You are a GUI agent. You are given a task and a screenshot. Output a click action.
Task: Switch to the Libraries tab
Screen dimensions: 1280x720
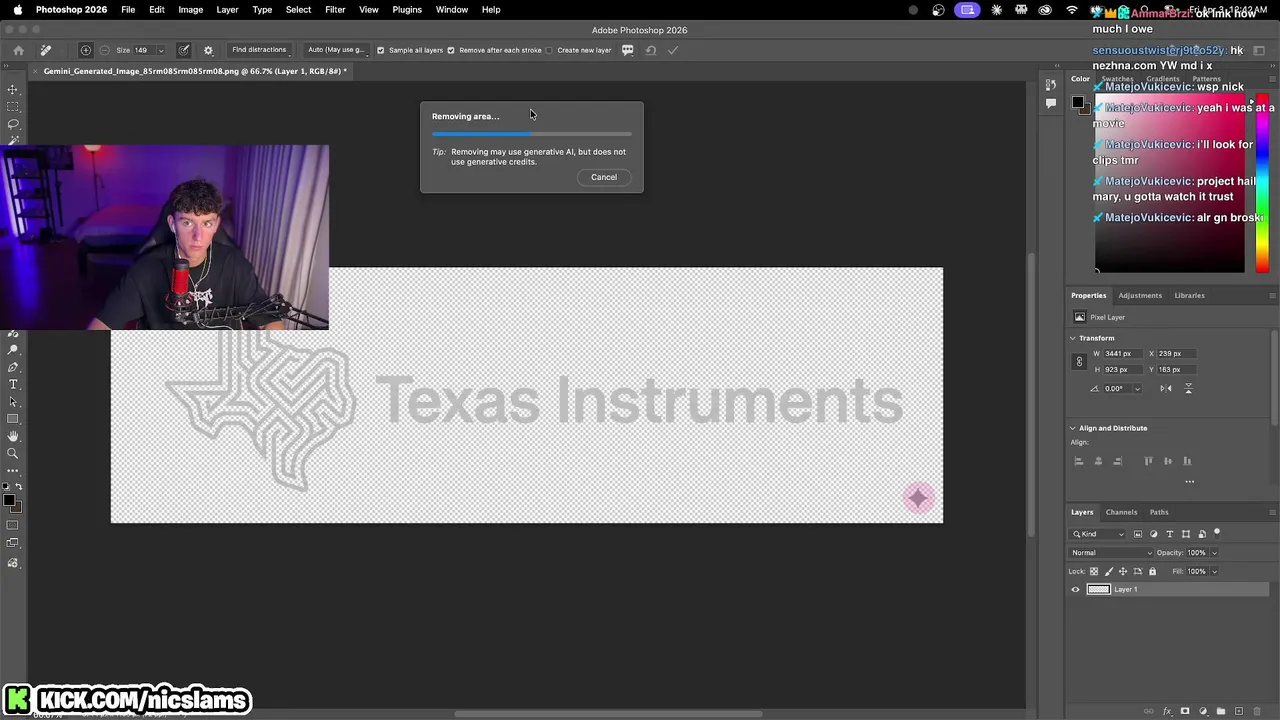click(x=1189, y=295)
